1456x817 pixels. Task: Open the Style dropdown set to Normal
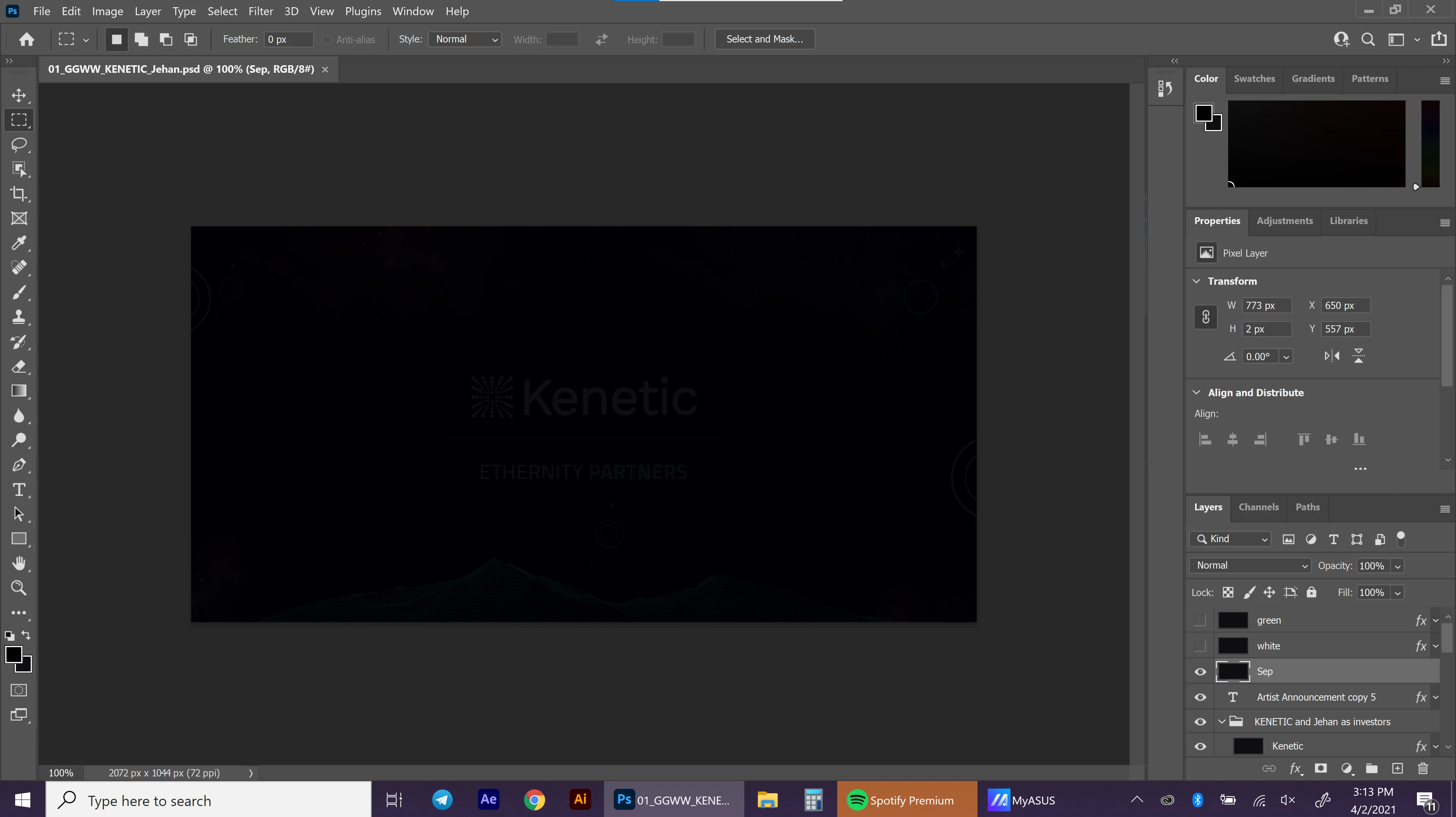pos(465,39)
